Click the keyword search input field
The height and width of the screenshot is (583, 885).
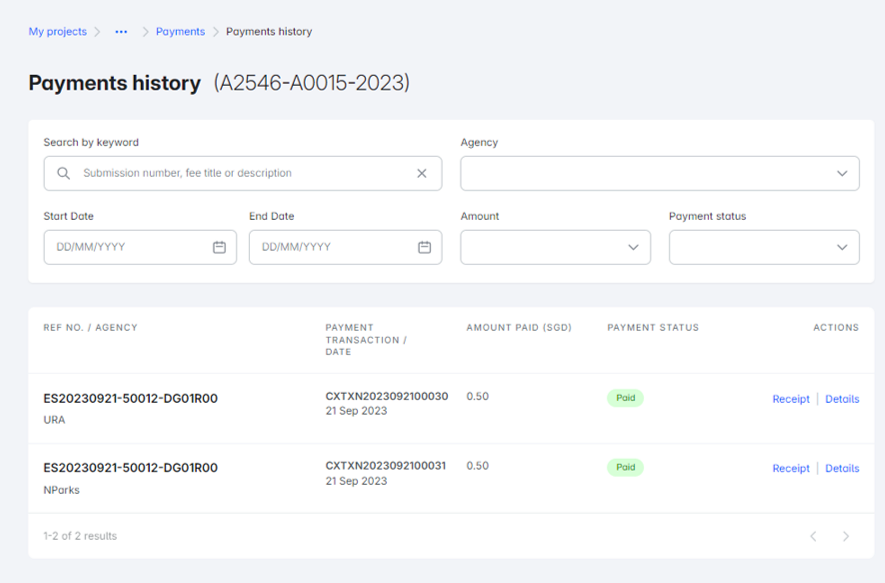pos(240,173)
